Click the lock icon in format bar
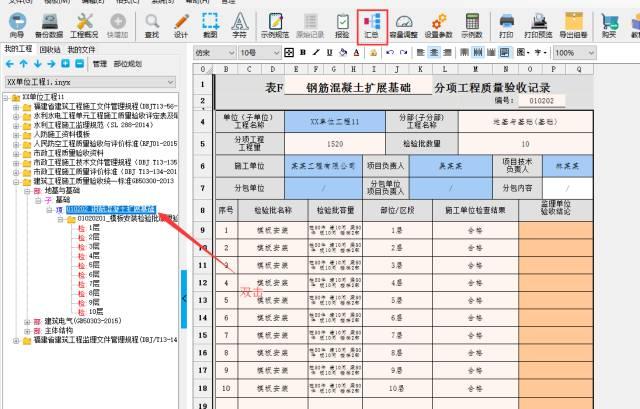 373,53
